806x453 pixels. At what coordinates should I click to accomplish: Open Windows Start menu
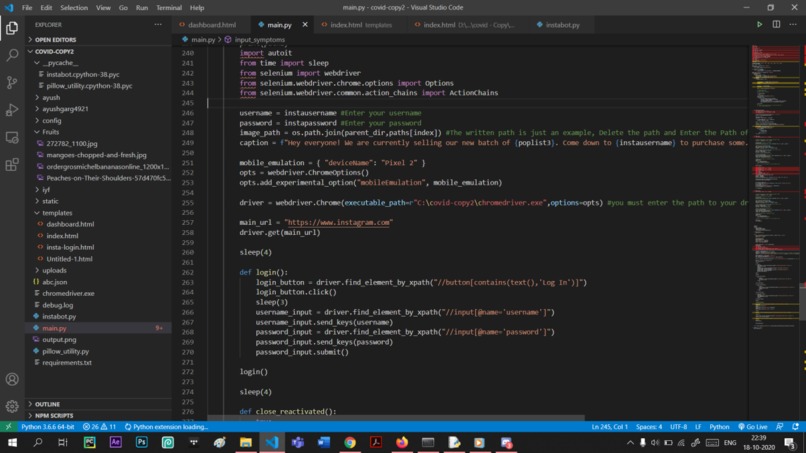click(12, 443)
